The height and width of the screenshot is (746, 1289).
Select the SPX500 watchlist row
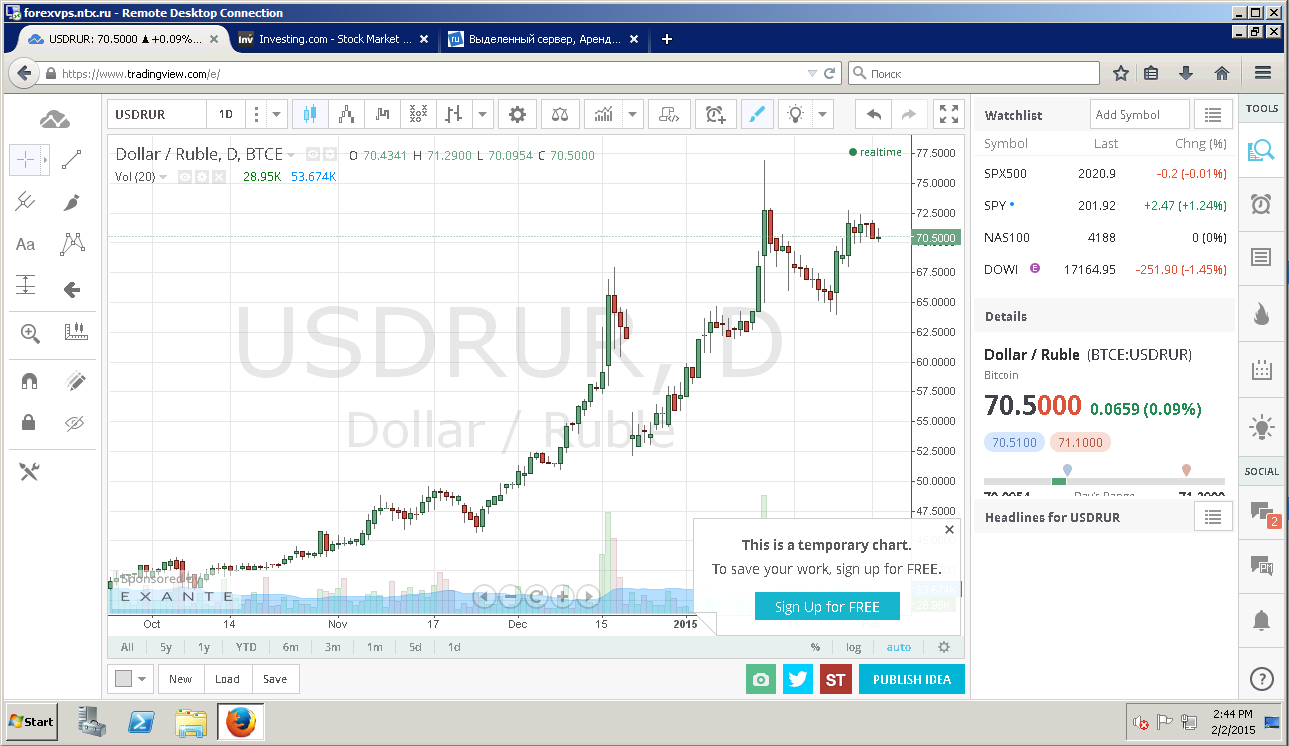click(1105, 173)
